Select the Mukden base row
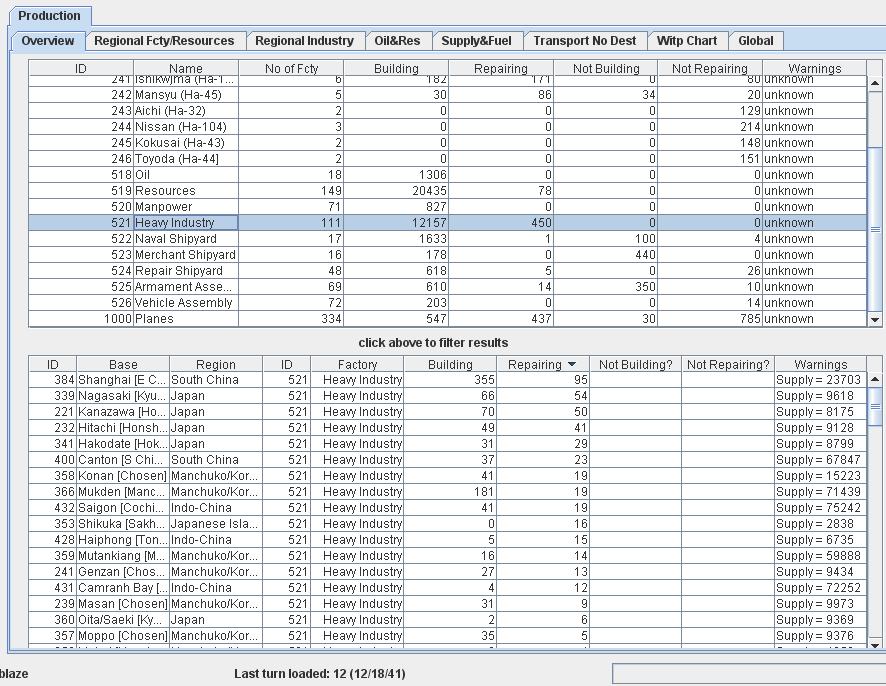This screenshot has width=886, height=686. pyautogui.click(x=447, y=492)
